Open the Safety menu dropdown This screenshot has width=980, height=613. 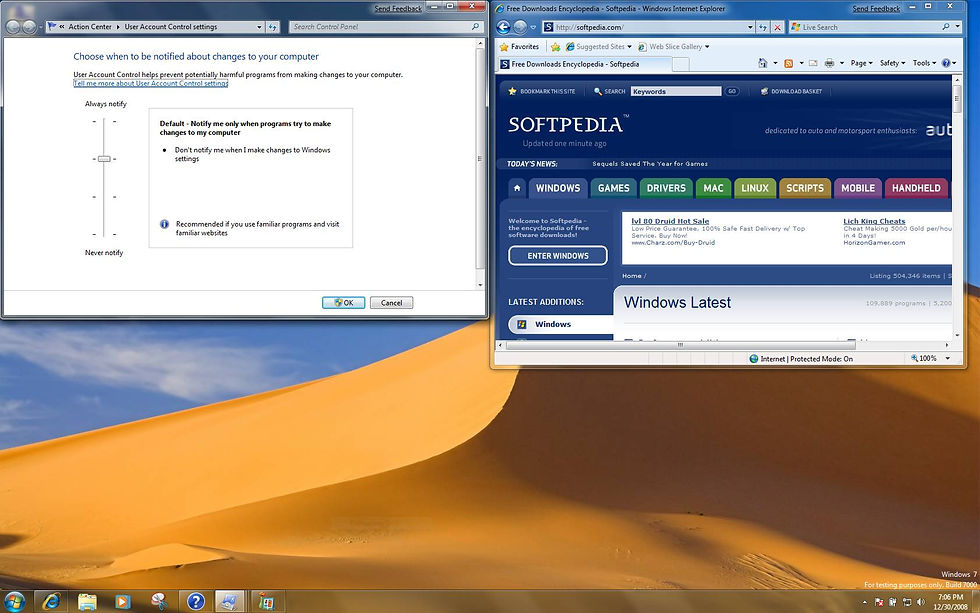click(892, 63)
